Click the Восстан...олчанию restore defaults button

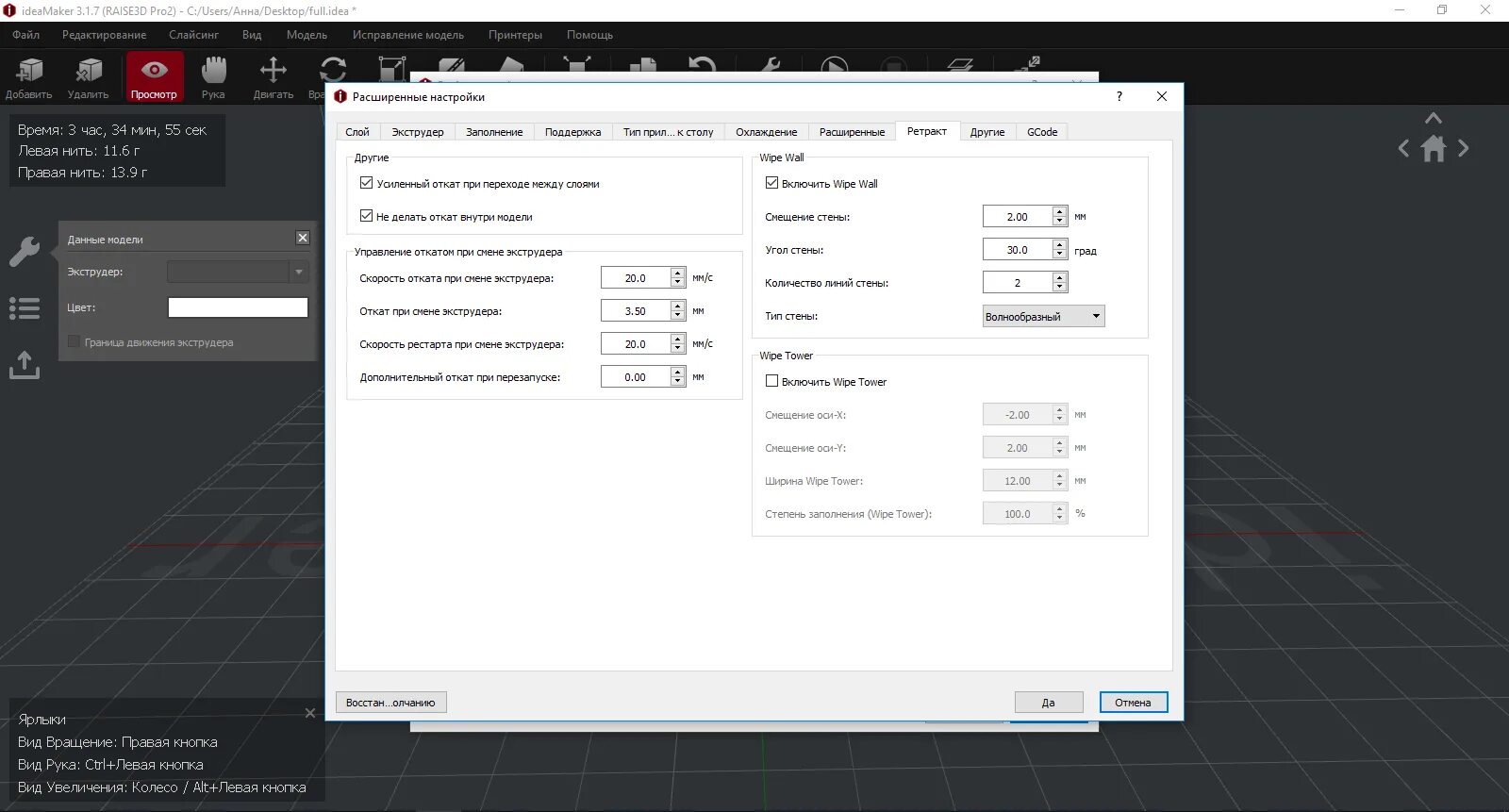tap(390, 703)
